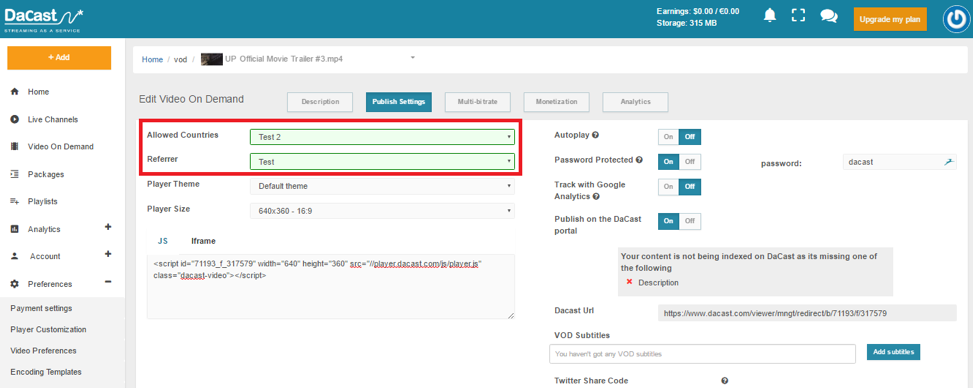Click the Password Protected help icon
973x388 pixels.
tap(639, 160)
